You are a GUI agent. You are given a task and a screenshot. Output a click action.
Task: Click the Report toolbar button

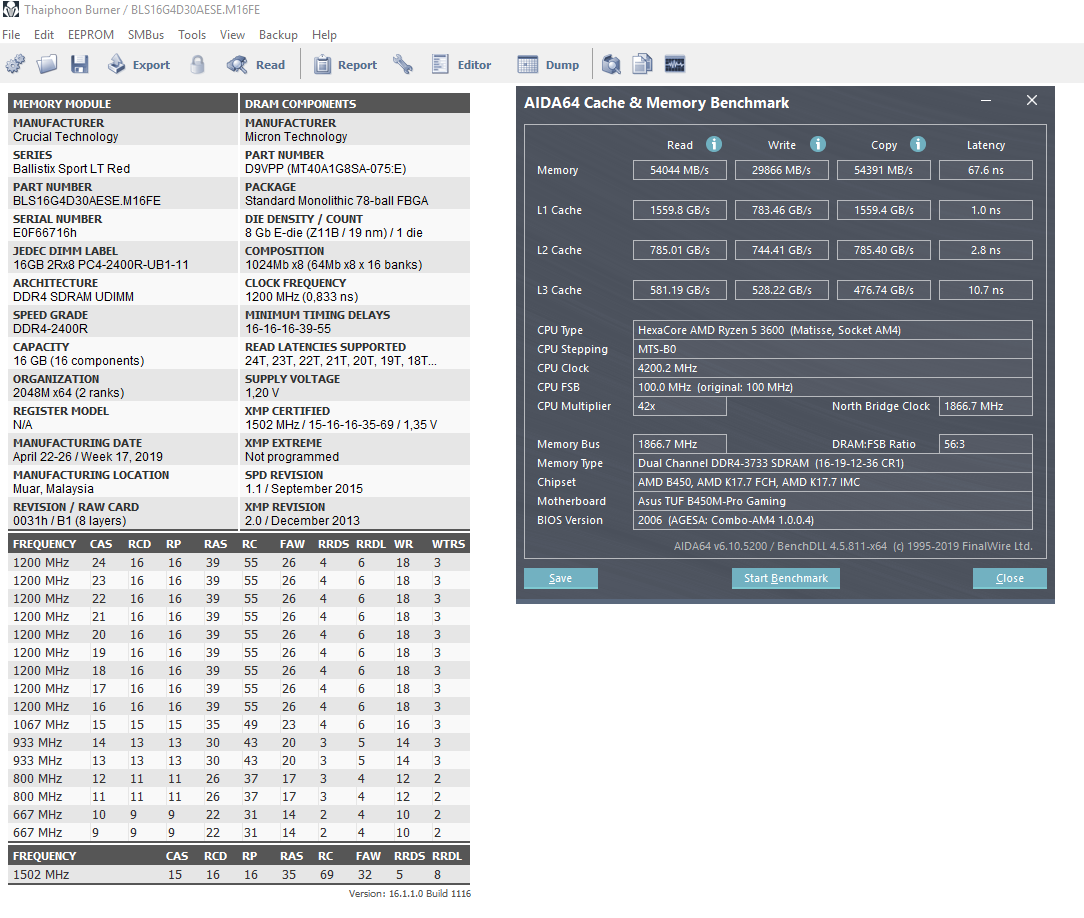pos(346,64)
